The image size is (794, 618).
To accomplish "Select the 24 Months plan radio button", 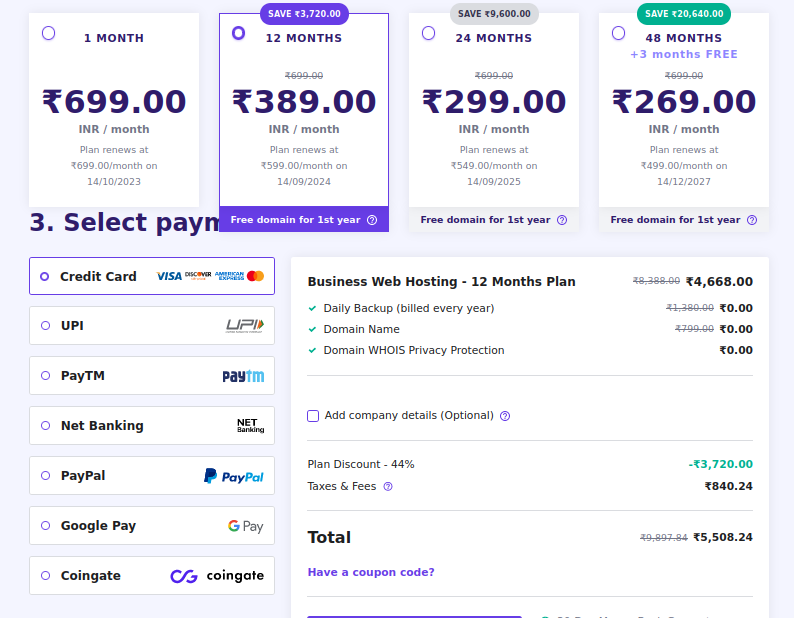I will (429, 33).
